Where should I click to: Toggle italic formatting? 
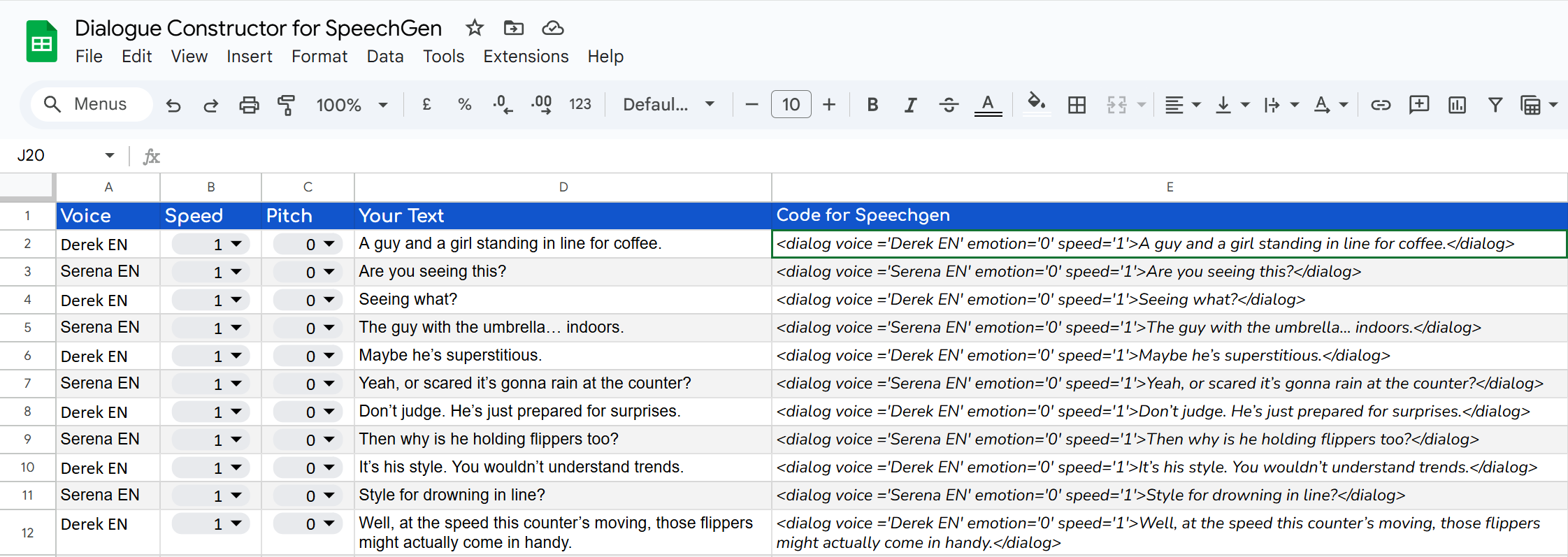click(x=910, y=105)
